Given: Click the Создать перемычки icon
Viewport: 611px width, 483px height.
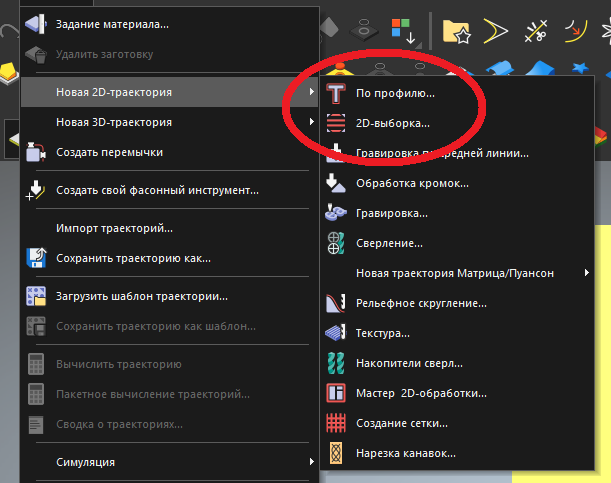Looking at the screenshot, I should (x=36, y=152).
